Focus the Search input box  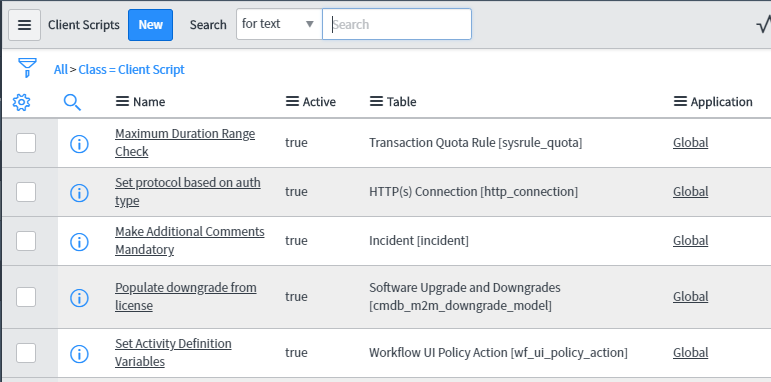click(397, 24)
